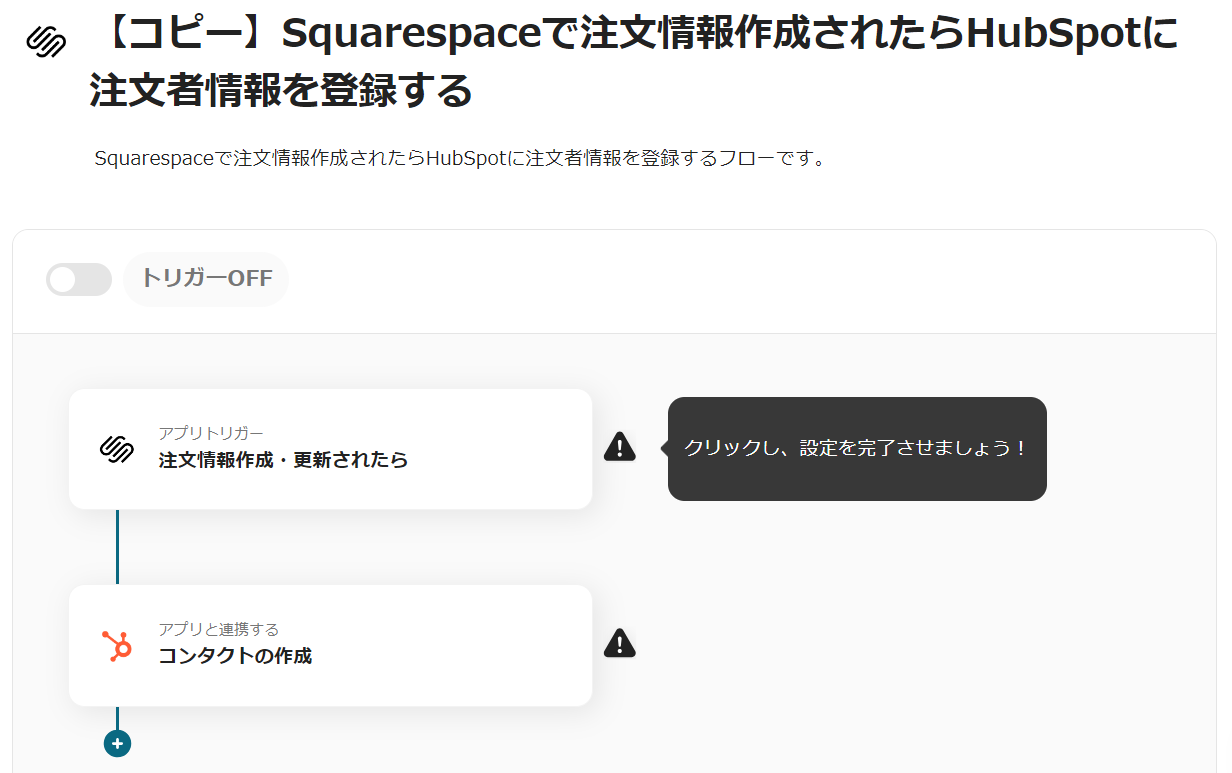Click the warning icon beside the trigger step
This screenshot has height=773, width=1232.
pos(620,446)
